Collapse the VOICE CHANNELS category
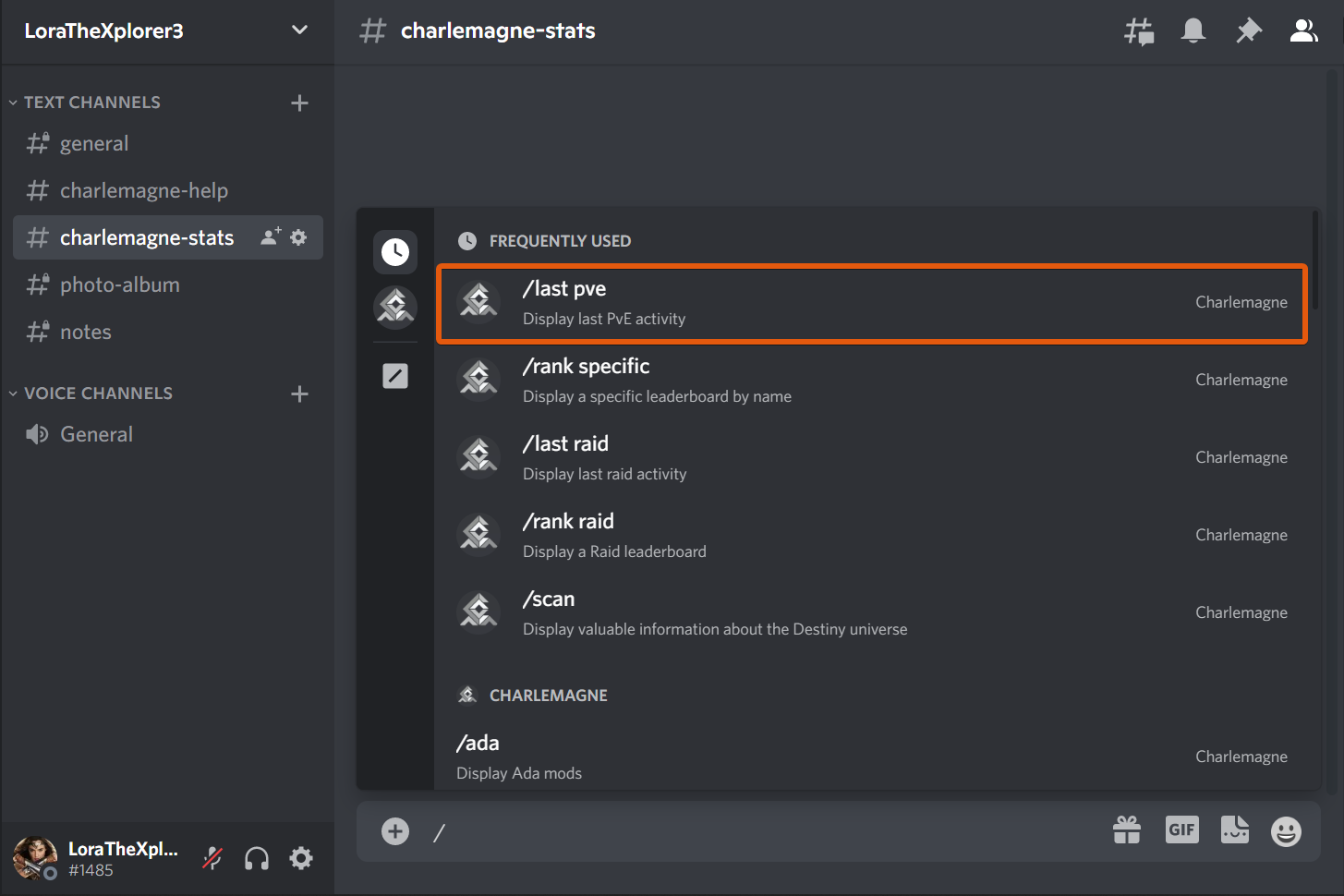The width and height of the screenshot is (1344, 896). pos(91,394)
